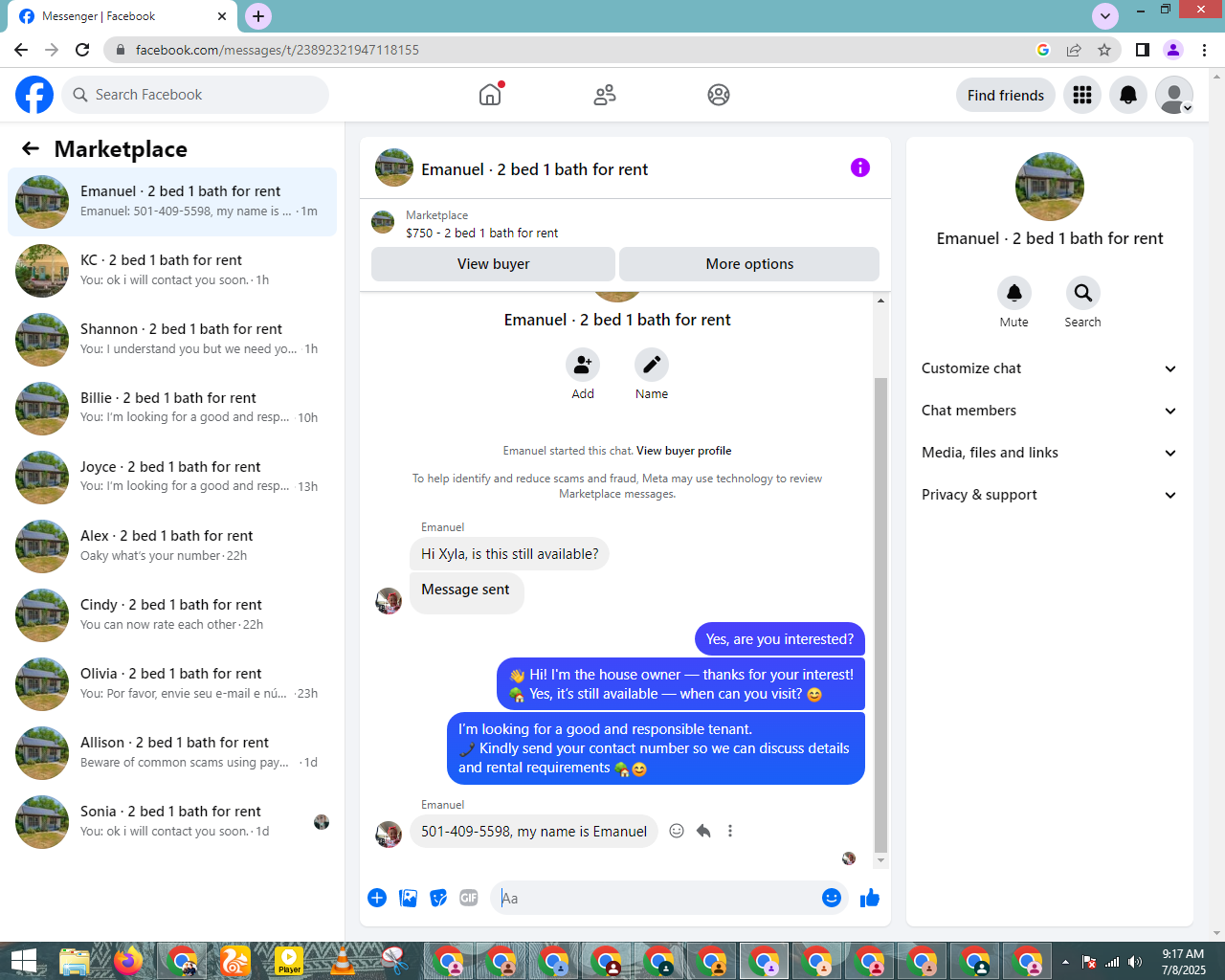Open the Olivia conversation
1225x980 pixels.
point(172,683)
